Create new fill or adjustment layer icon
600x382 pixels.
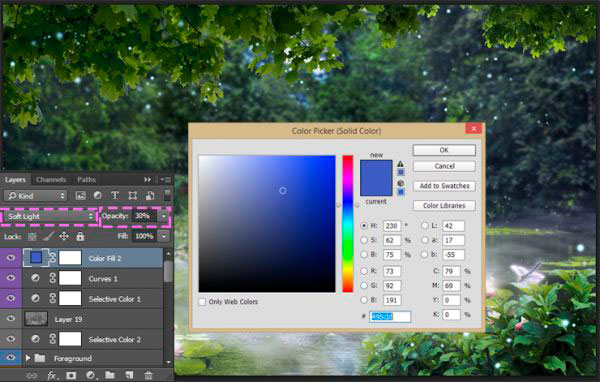91,375
